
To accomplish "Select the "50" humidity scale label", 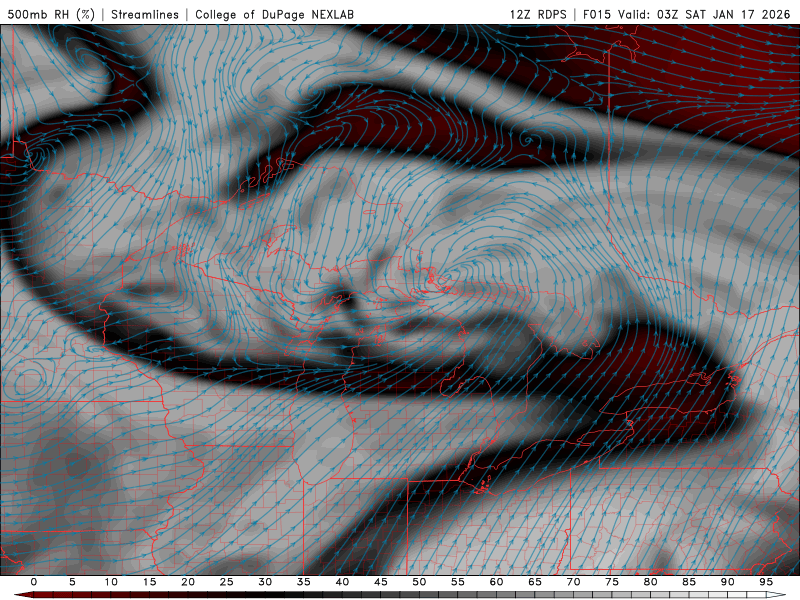I will (x=419, y=582).
